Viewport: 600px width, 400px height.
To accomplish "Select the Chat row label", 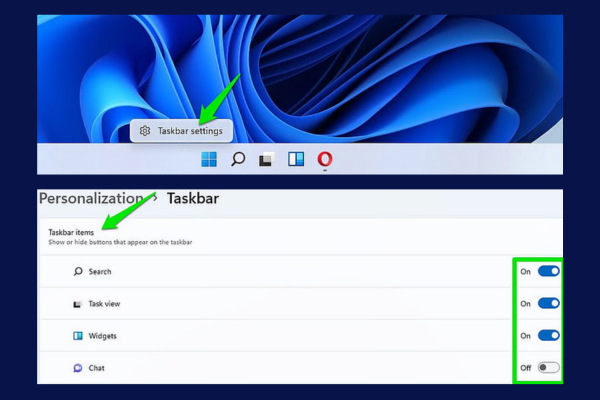I will pyautogui.click(x=96, y=368).
